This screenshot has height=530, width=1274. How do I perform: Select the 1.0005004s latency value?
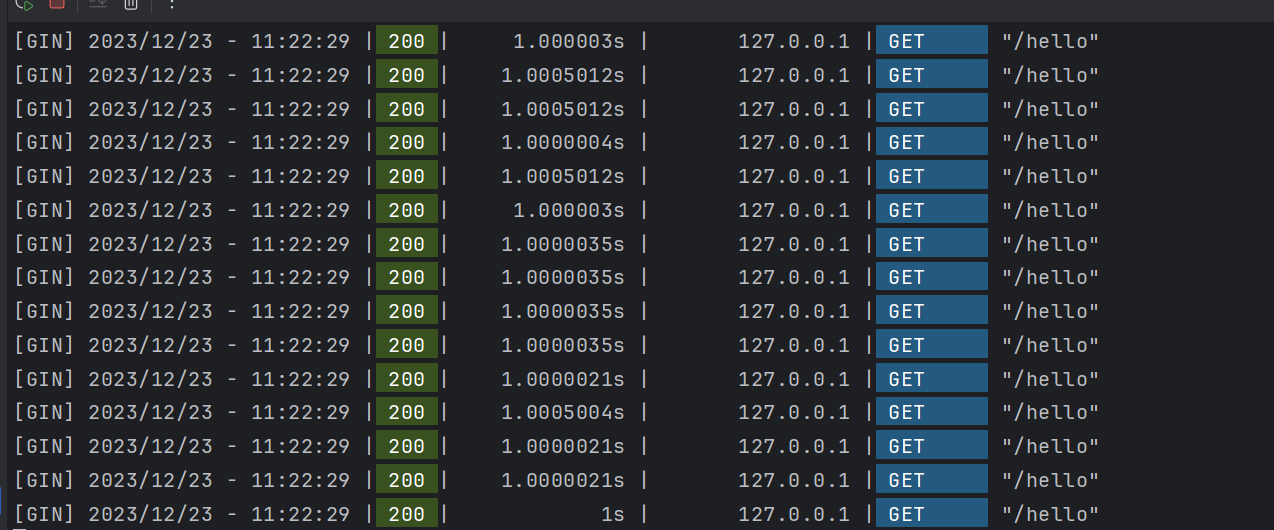click(x=563, y=413)
